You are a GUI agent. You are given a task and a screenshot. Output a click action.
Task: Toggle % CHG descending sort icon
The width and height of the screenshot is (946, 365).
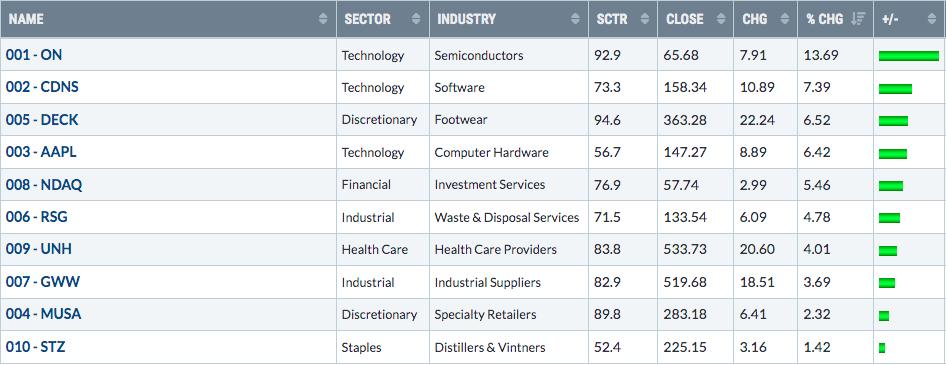tap(858, 19)
